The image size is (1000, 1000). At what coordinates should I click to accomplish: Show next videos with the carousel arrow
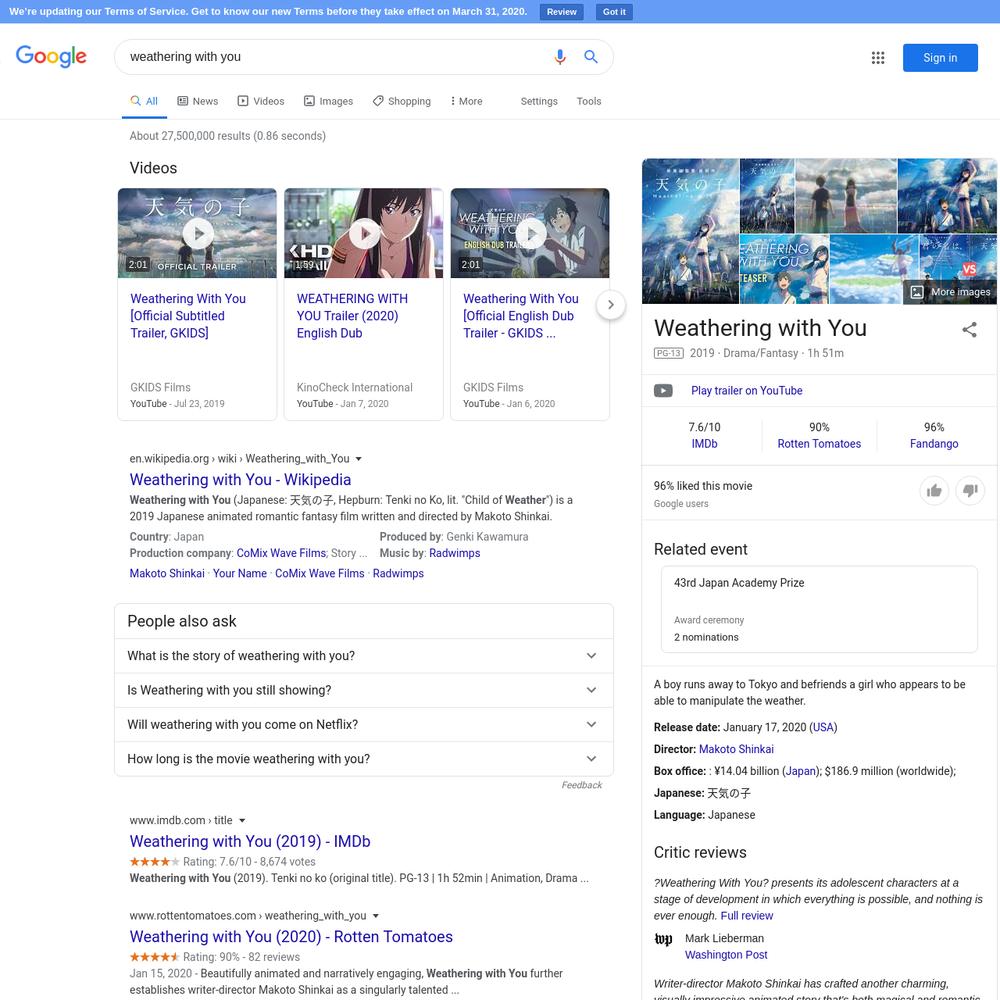[x=610, y=305]
